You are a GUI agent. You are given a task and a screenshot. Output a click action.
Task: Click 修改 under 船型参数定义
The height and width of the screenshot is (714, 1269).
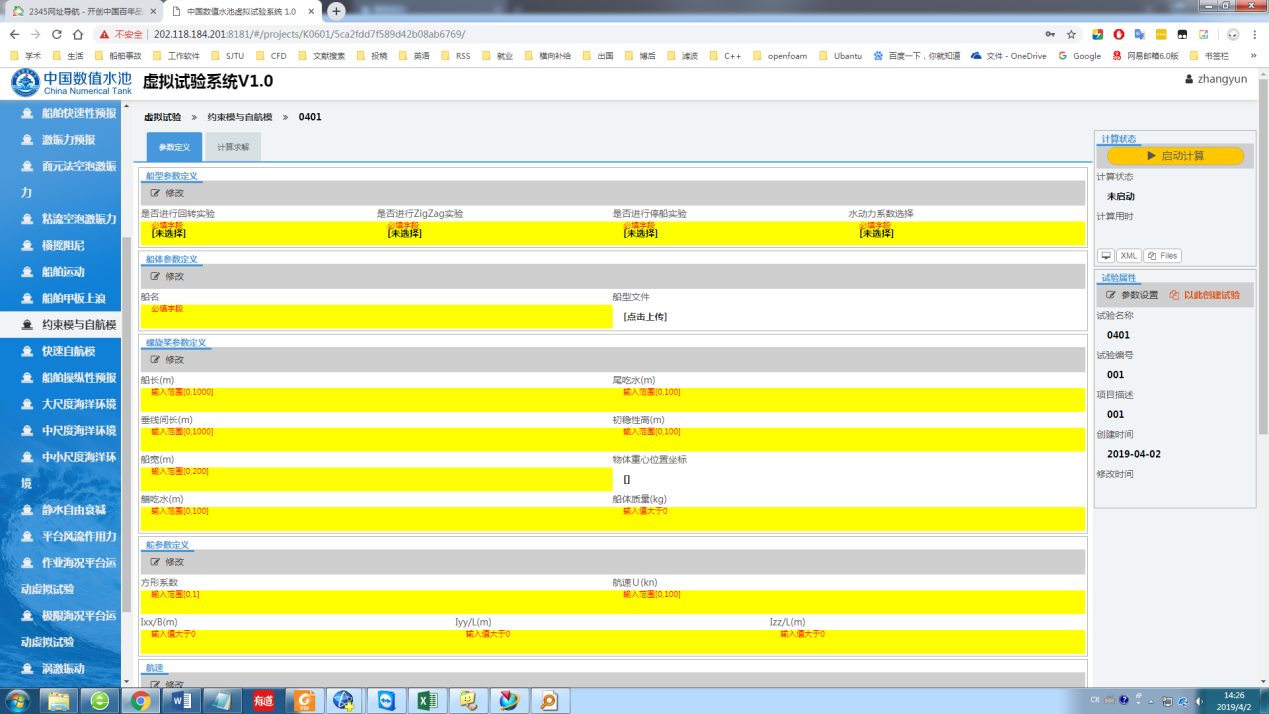click(x=168, y=193)
